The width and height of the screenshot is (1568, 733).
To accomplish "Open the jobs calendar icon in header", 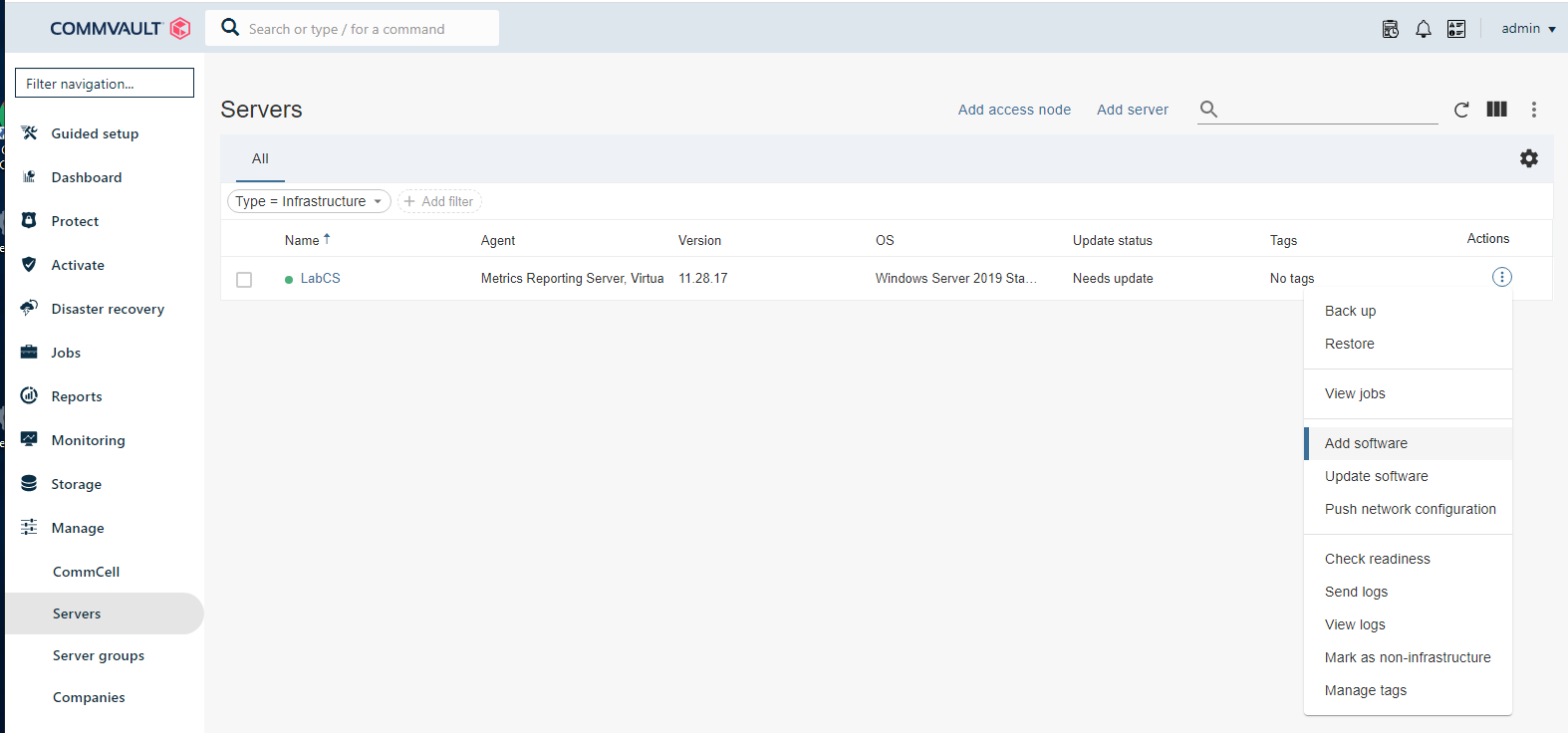I will (1390, 29).
